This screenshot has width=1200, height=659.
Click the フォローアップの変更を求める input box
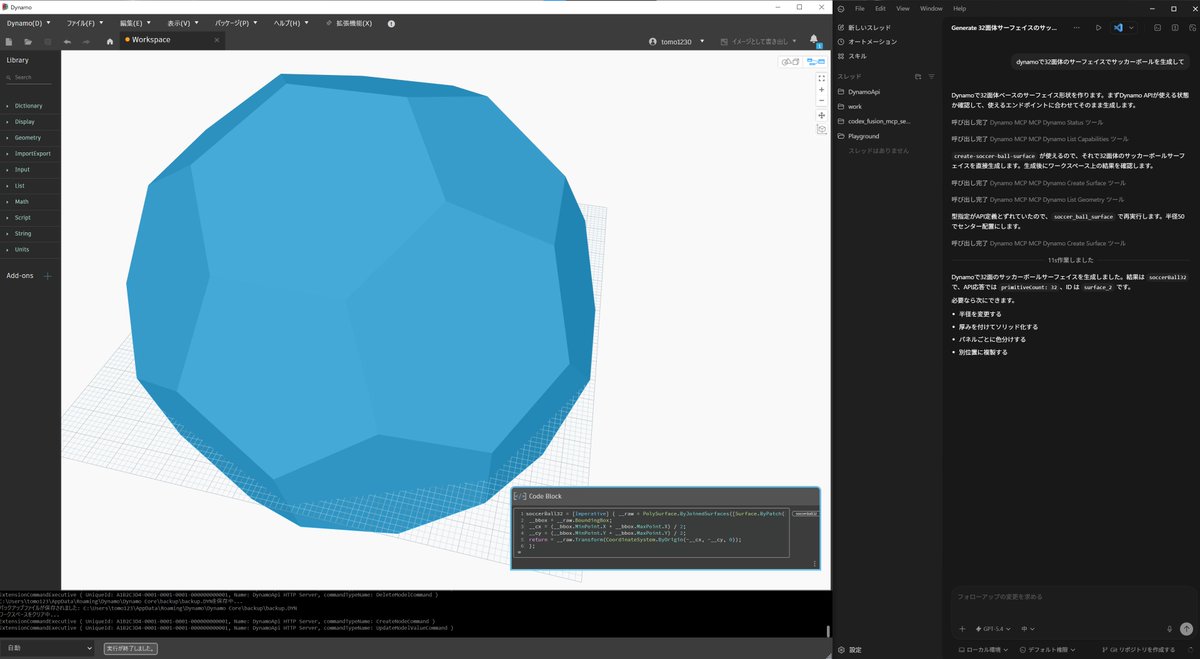tap(1072, 597)
